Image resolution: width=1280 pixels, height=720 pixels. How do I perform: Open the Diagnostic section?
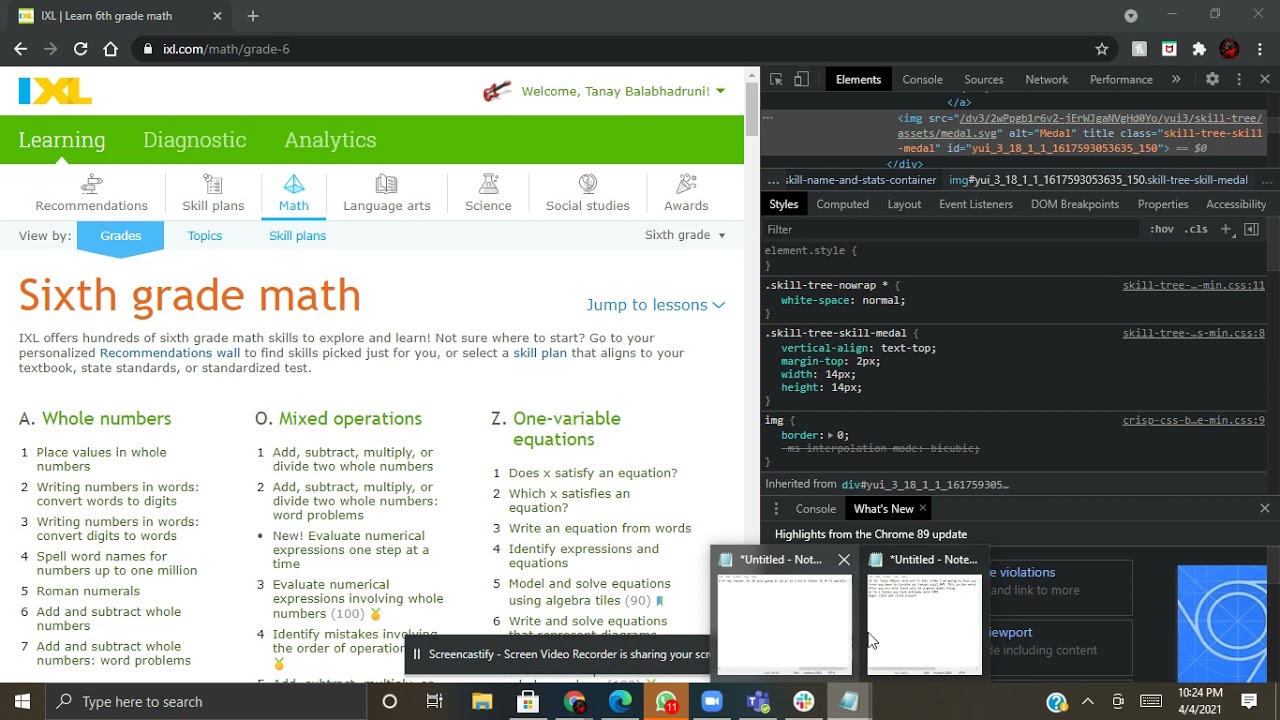pos(194,140)
